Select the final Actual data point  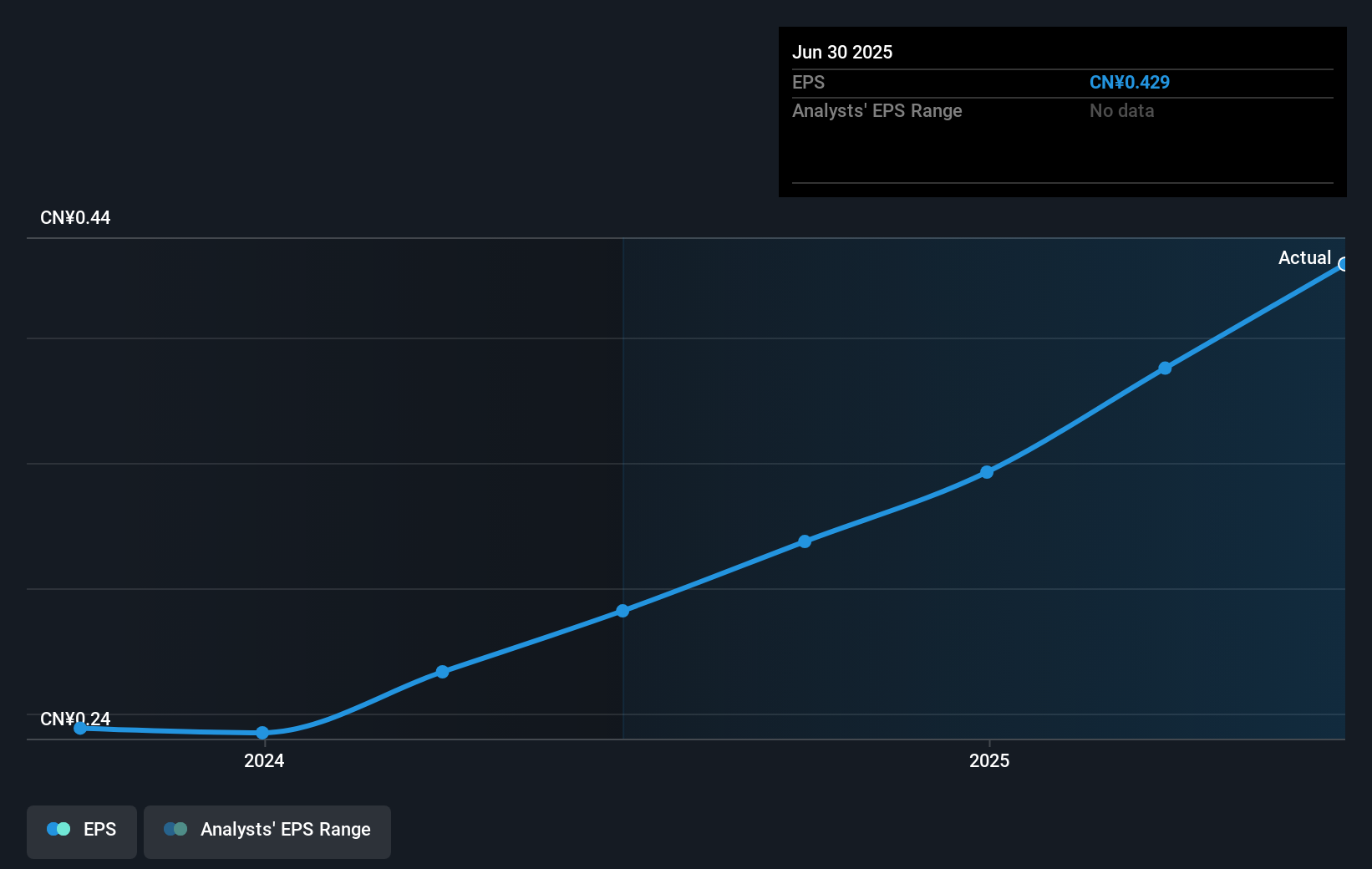[x=1344, y=264]
